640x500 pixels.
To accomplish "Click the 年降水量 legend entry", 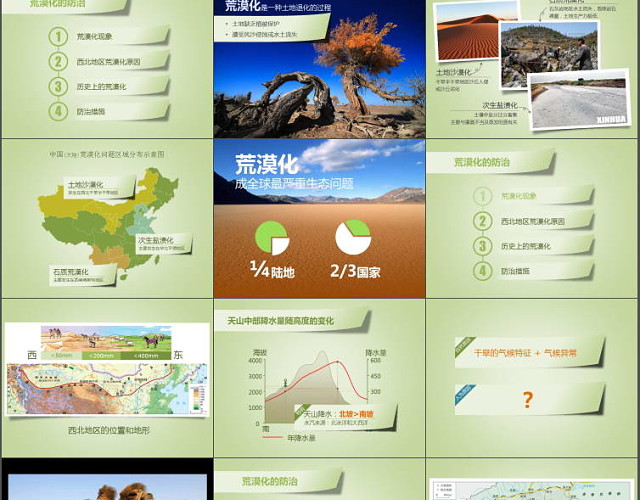I will (289, 438).
